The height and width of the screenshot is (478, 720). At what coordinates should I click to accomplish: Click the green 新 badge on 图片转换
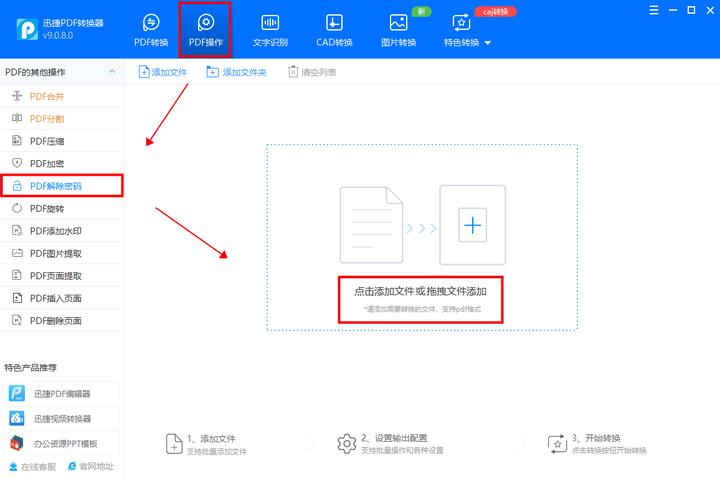(421, 11)
